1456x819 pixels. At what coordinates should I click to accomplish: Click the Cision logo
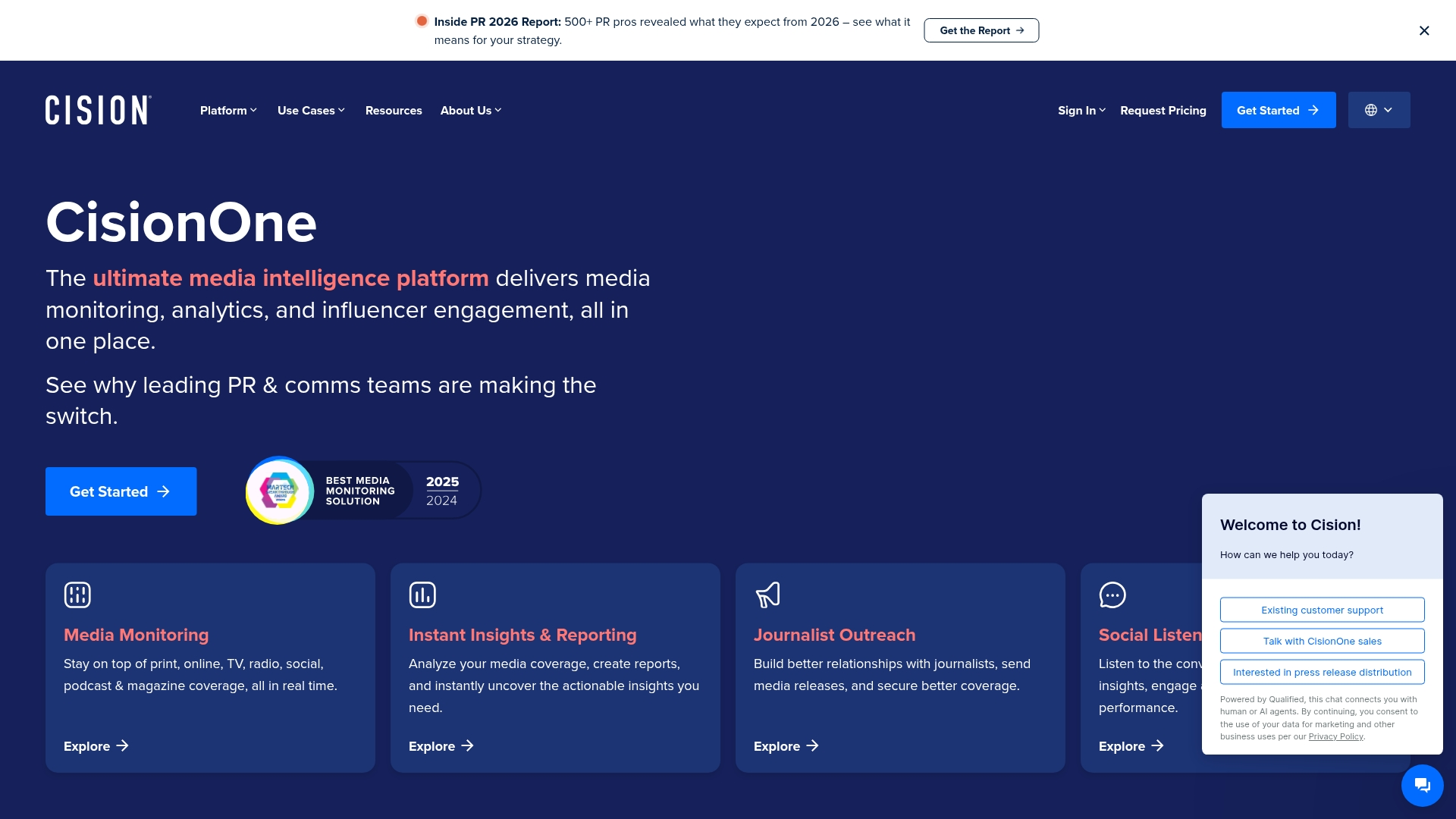tap(99, 110)
